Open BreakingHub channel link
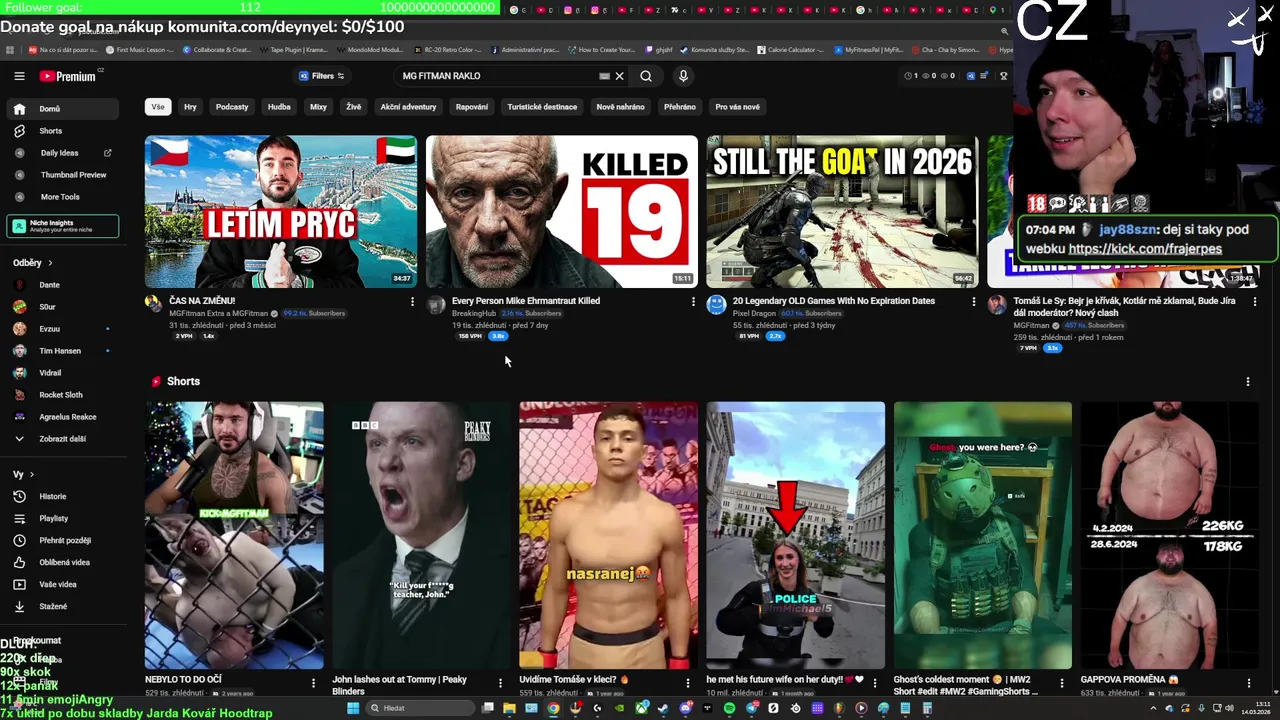Image resolution: width=1280 pixels, height=720 pixels. (x=474, y=313)
